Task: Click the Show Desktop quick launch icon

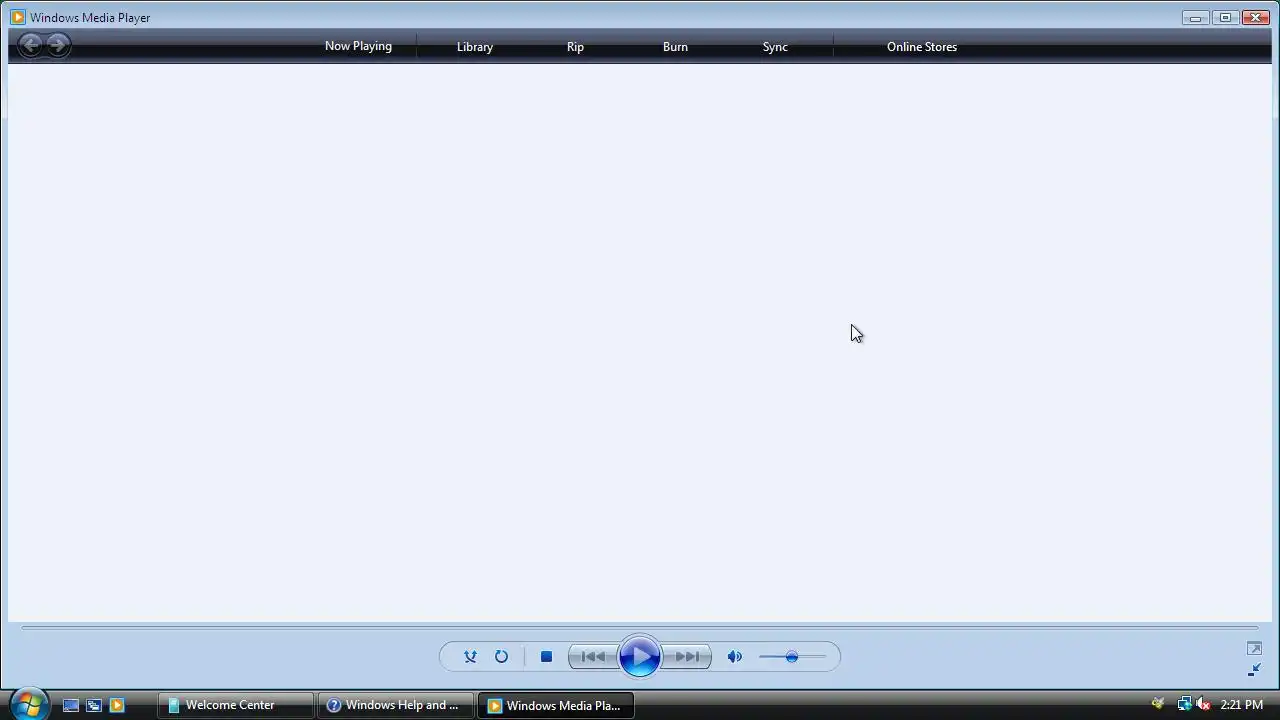Action: 71,705
